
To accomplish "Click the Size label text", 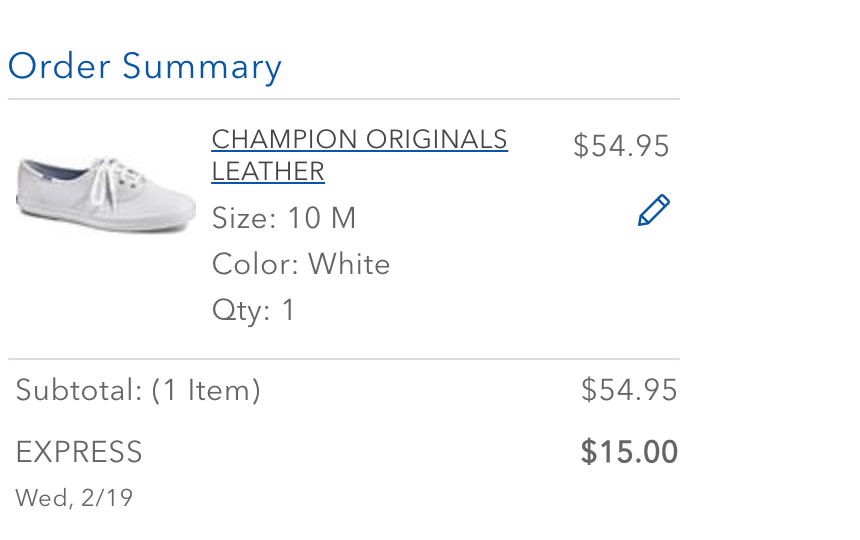I will point(244,218).
